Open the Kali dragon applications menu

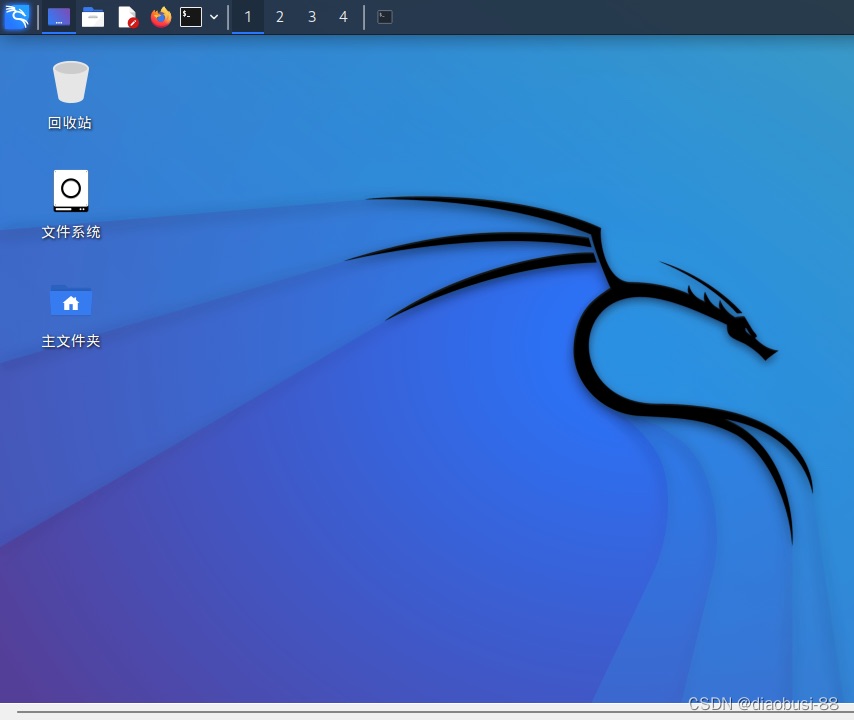tap(17, 17)
